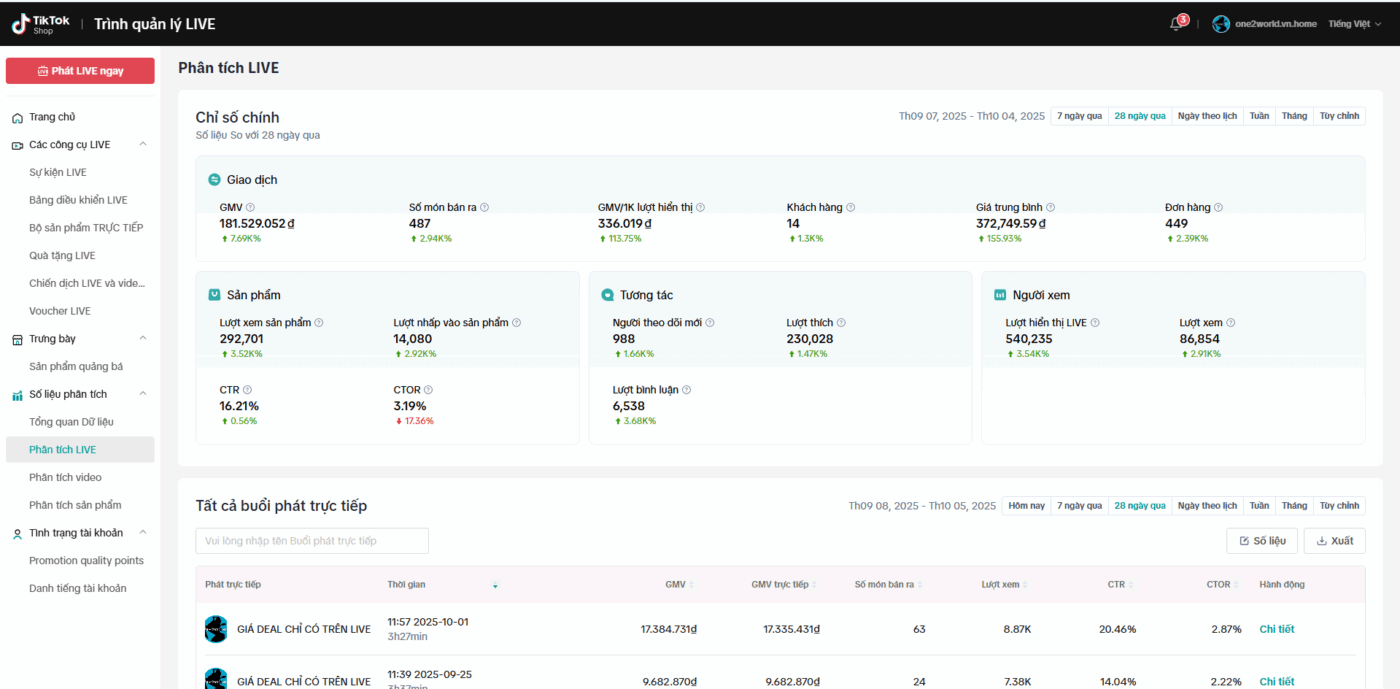Collapse the Số liệu phân tích section
This screenshot has width=1400, height=689.
(143, 394)
